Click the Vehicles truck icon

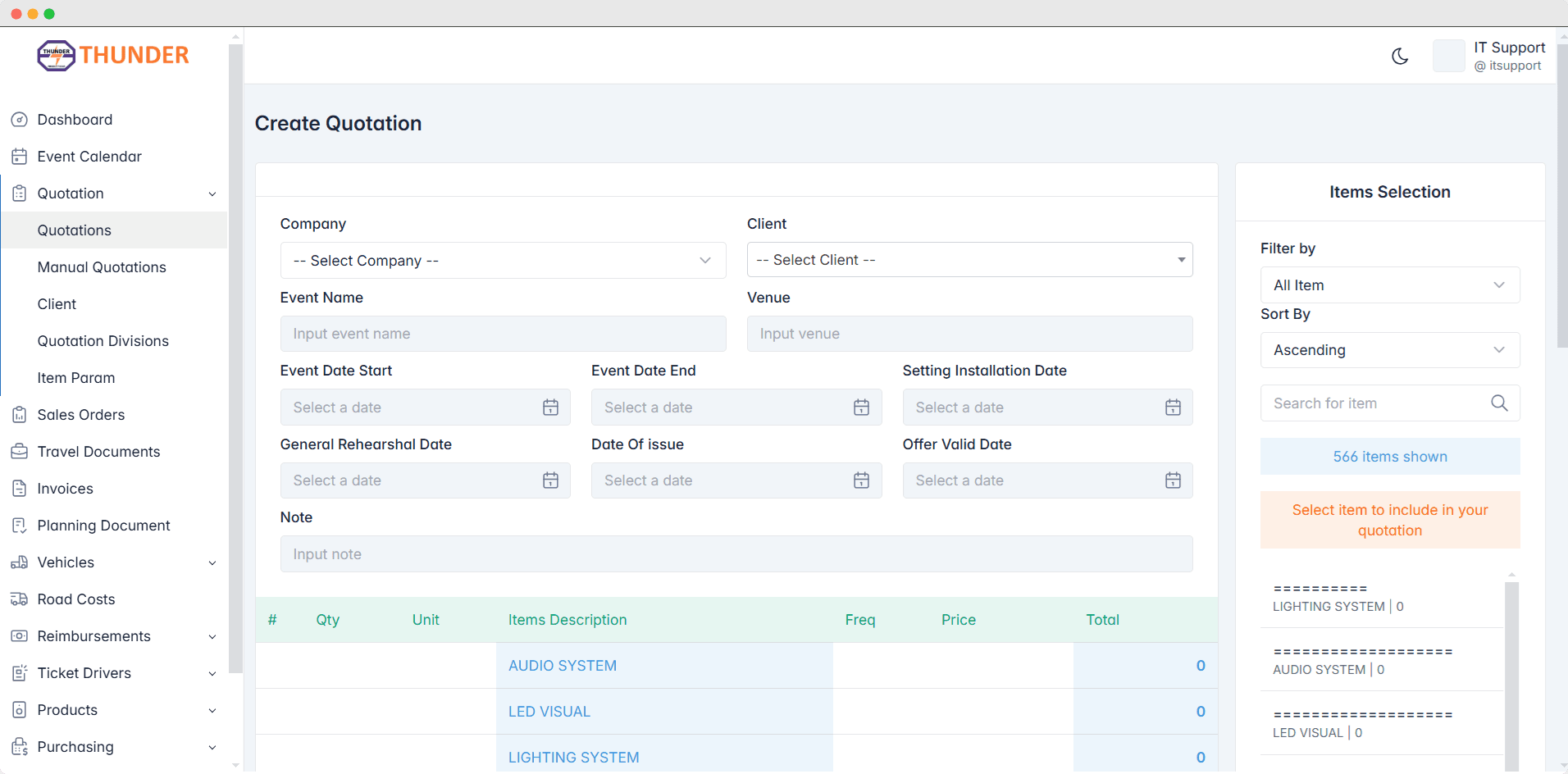point(20,562)
